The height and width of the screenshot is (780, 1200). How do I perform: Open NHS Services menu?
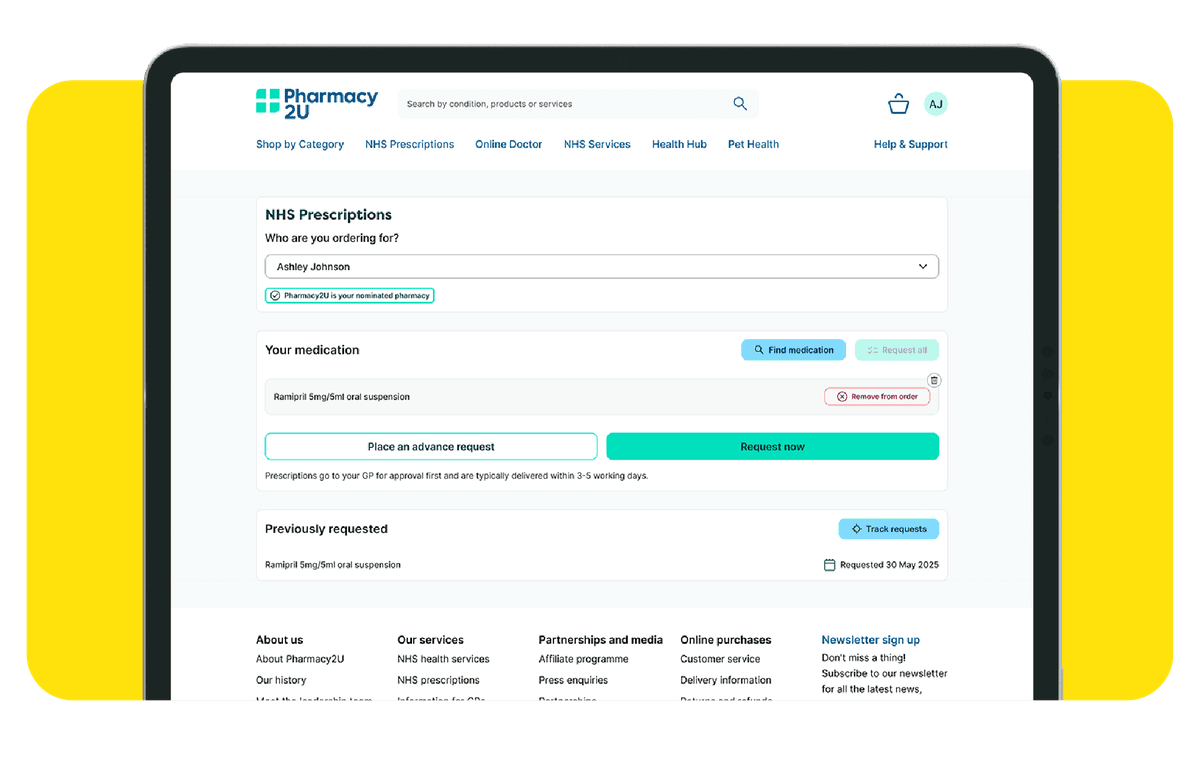[597, 144]
